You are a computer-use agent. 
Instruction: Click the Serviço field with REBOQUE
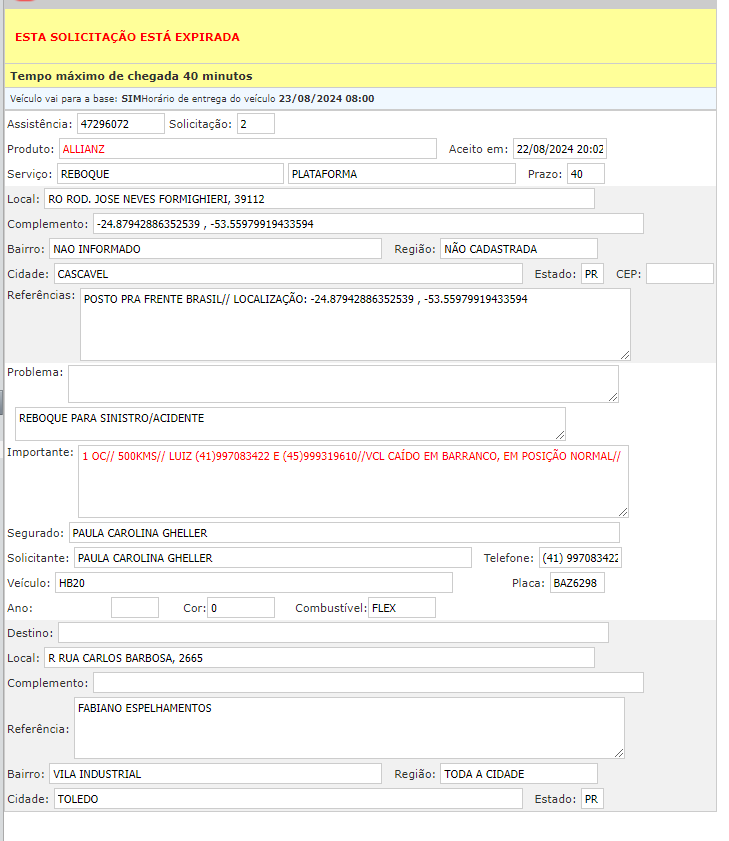[170, 174]
